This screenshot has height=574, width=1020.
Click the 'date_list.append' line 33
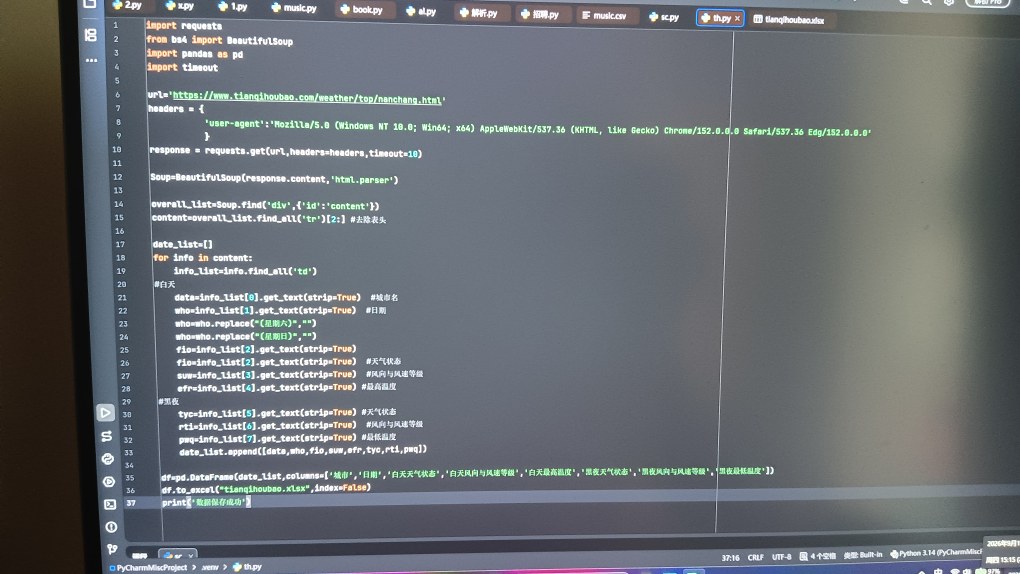click(x=303, y=450)
